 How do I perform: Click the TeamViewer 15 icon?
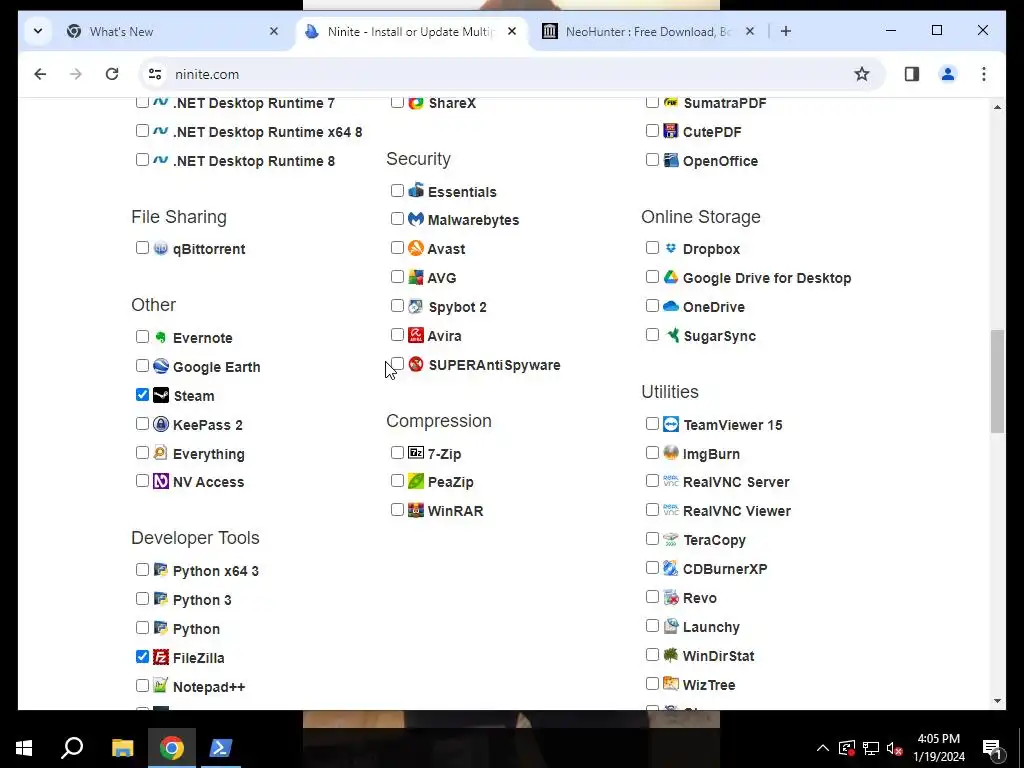coord(671,424)
